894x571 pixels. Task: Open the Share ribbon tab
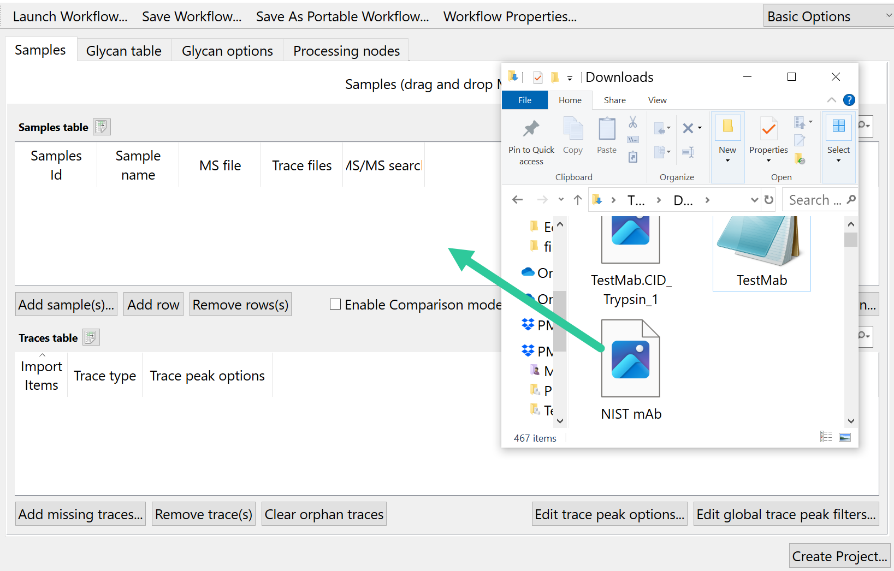click(x=615, y=100)
